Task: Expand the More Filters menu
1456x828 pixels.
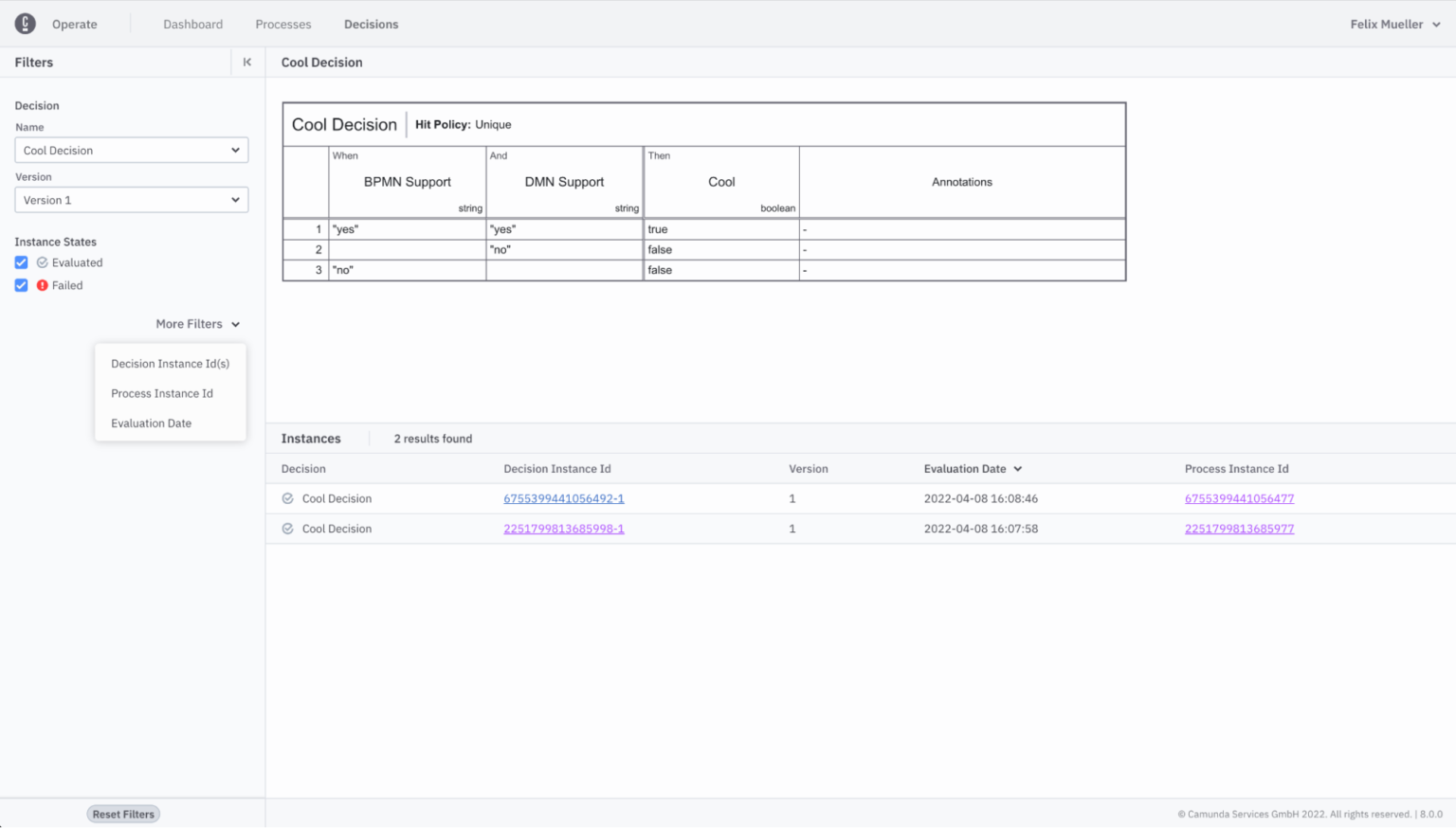Action: [197, 323]
